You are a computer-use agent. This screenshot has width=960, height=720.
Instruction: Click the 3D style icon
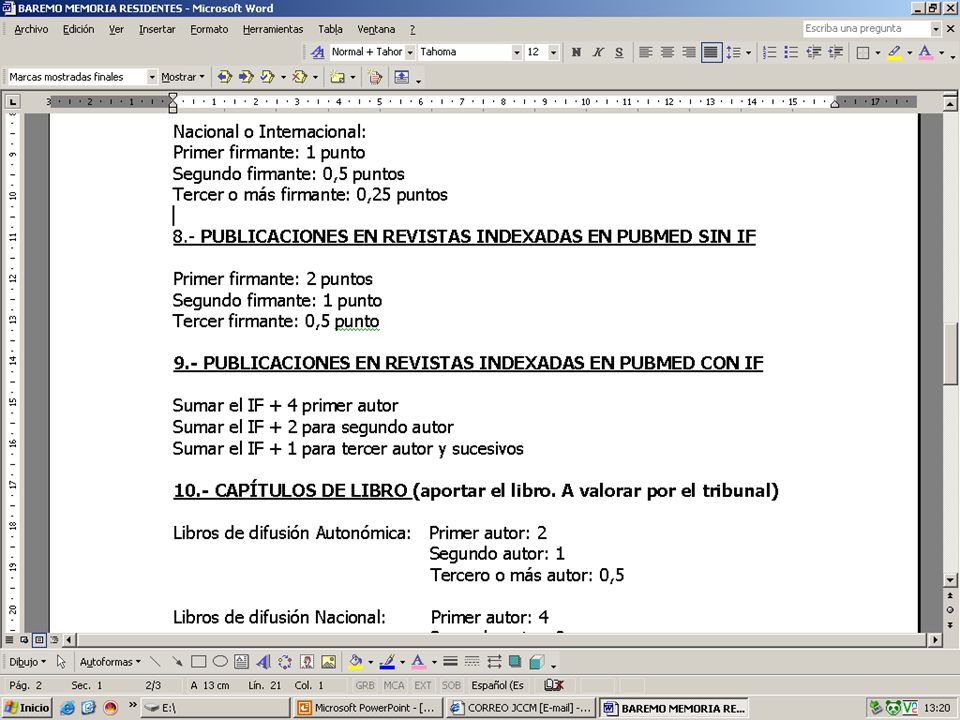click(536, 662)
